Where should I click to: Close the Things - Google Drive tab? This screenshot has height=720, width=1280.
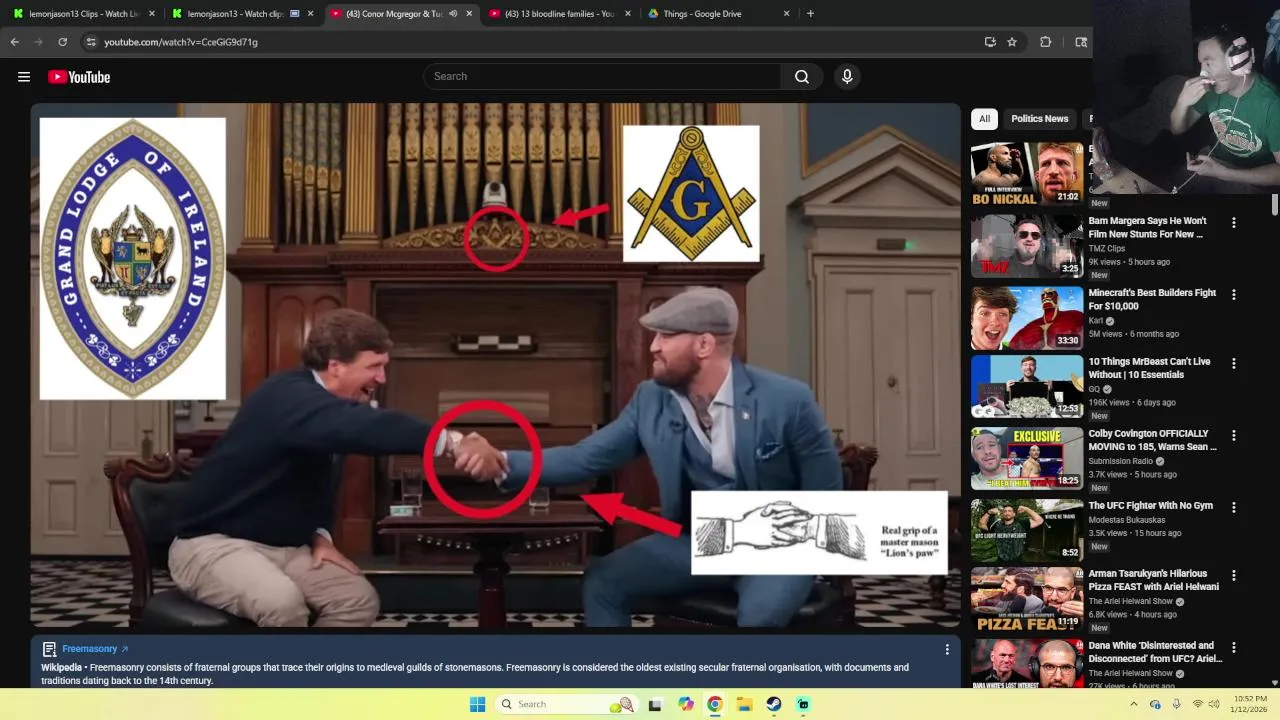[x=786, y=14]
